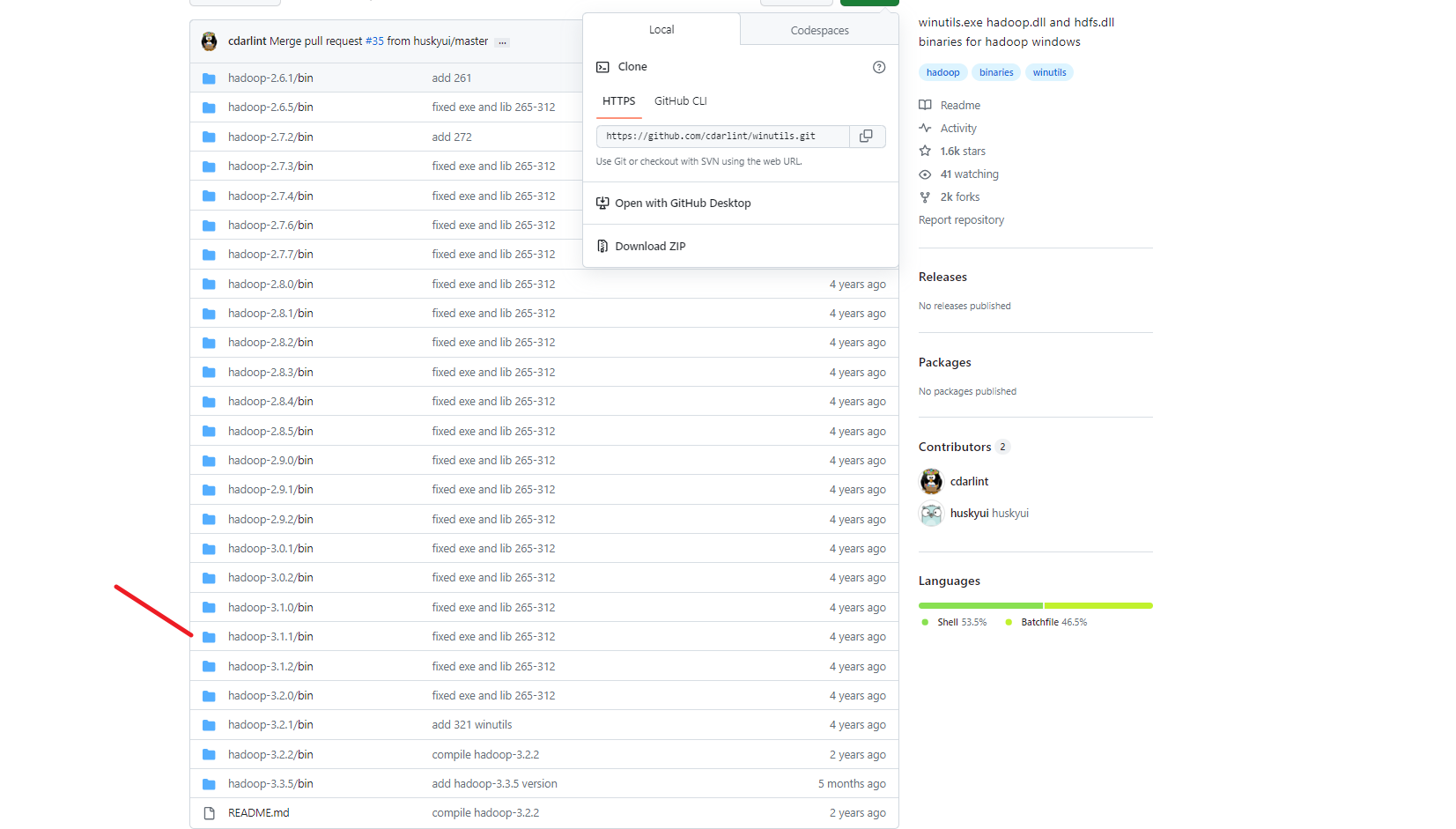Open cdarlint contributor avatar
The width and height of the screenshot is (1456, 829).
point(931,482)
